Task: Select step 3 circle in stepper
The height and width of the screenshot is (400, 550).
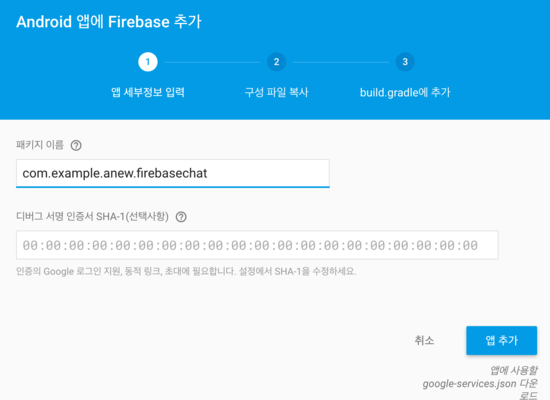Action: click(405, 62)
